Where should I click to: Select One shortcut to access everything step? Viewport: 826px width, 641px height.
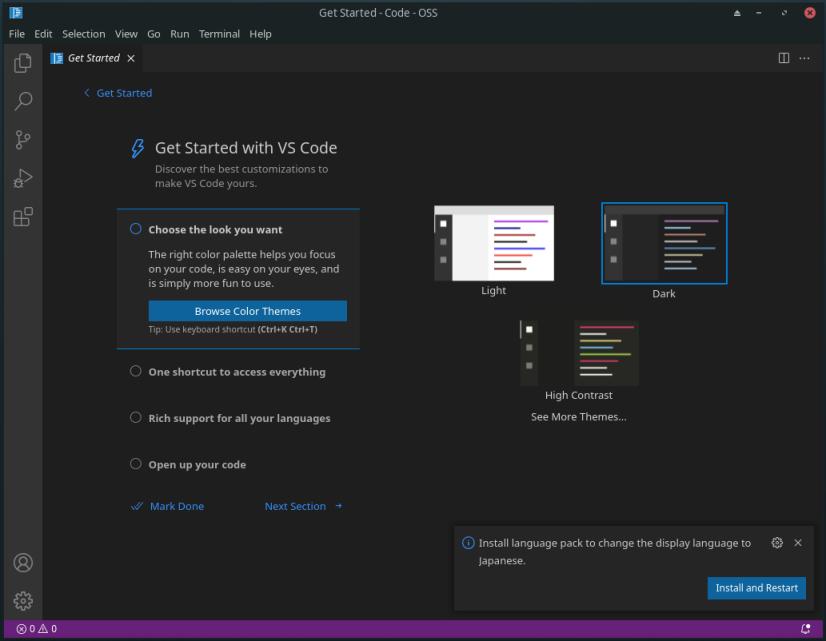237,372
